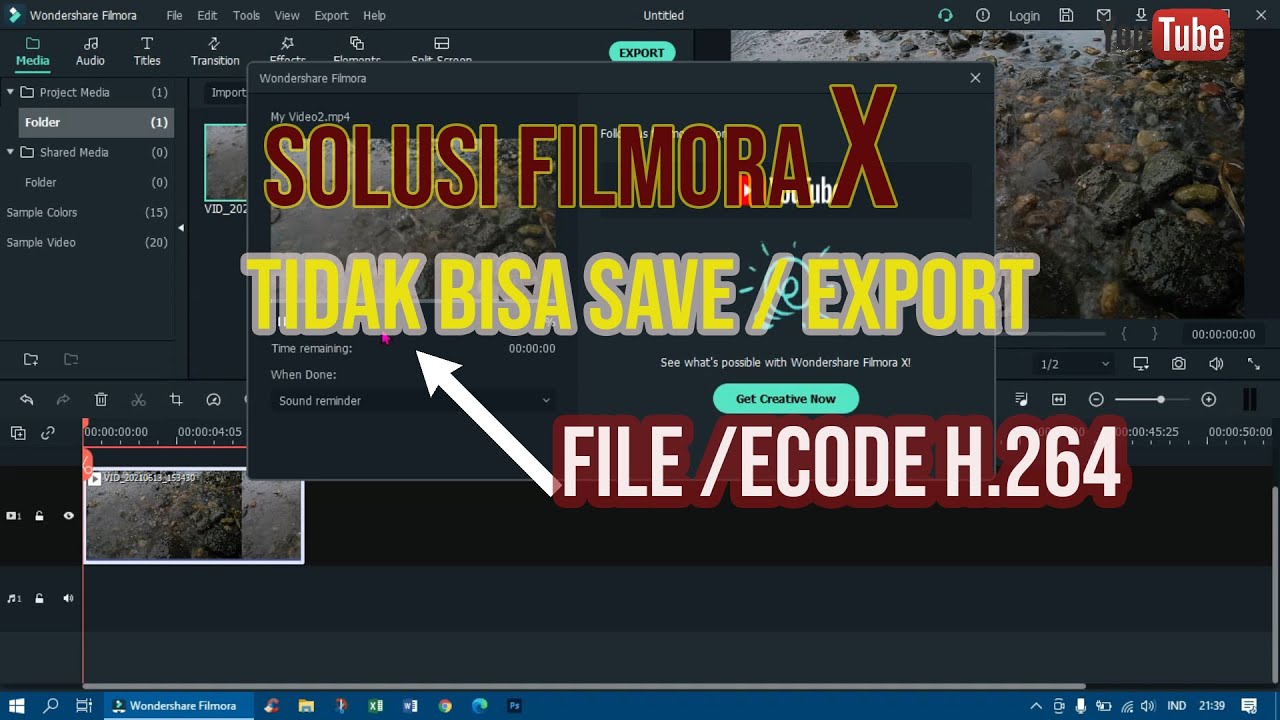The image size is (1280, 720).
Task: Open the Audio tab
Action: (90, 51)
